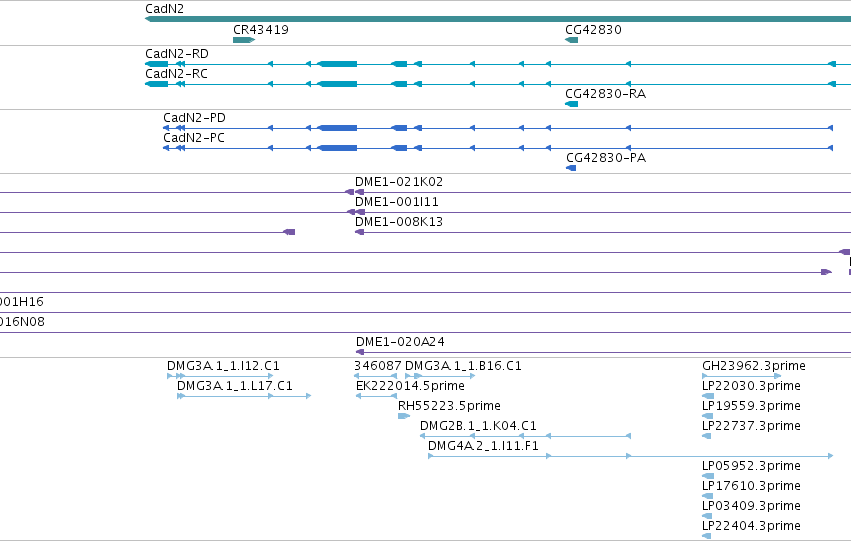The image size is (851, 541).
Task: Select the CR43419 label
Action: tap(261, 29)
